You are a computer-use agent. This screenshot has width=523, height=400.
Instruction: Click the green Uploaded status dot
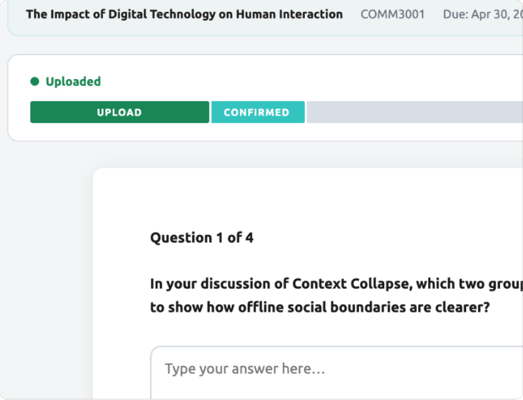click(35, 81)
